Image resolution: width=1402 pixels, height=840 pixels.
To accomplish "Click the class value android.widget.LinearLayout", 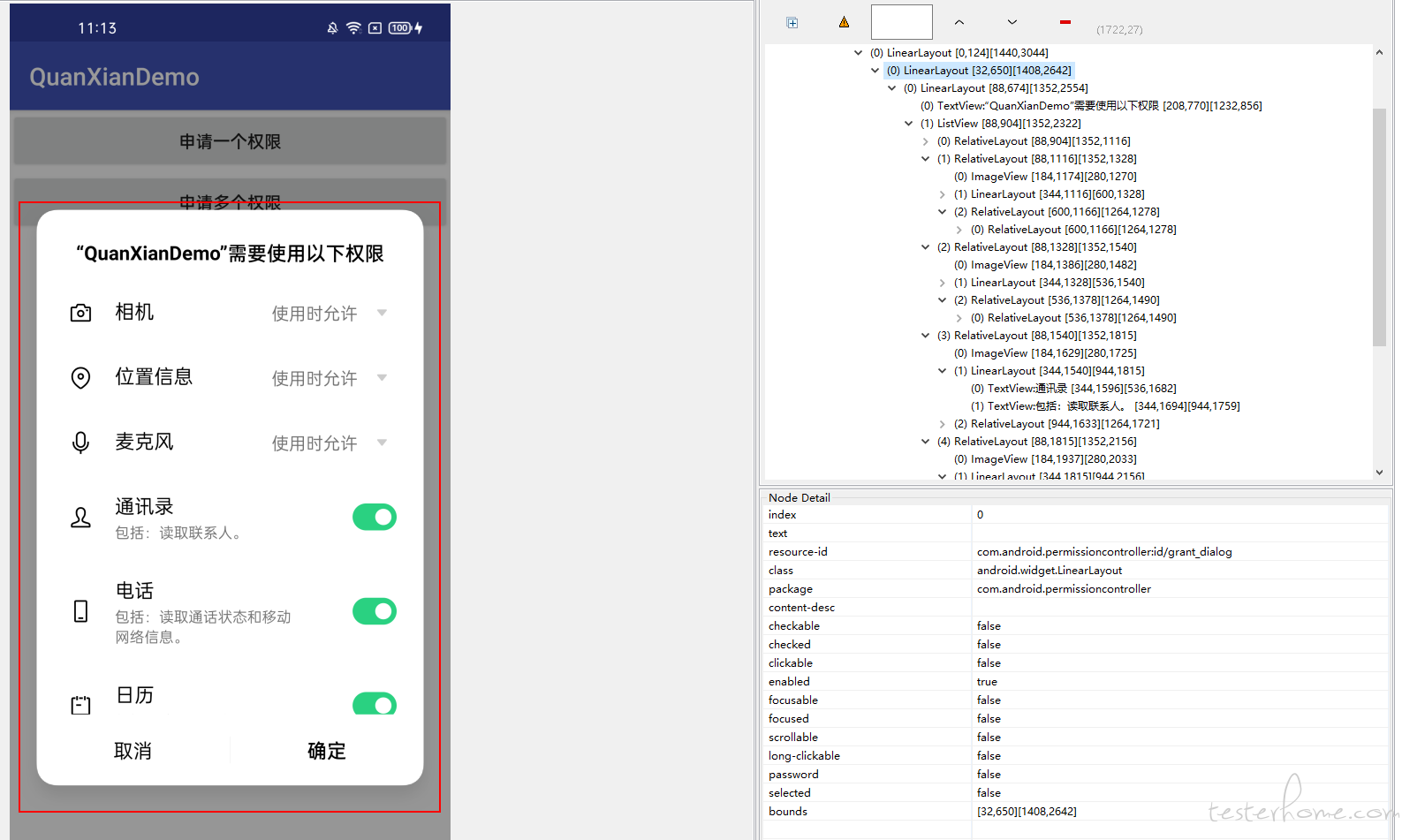I will pos(1050,571).
